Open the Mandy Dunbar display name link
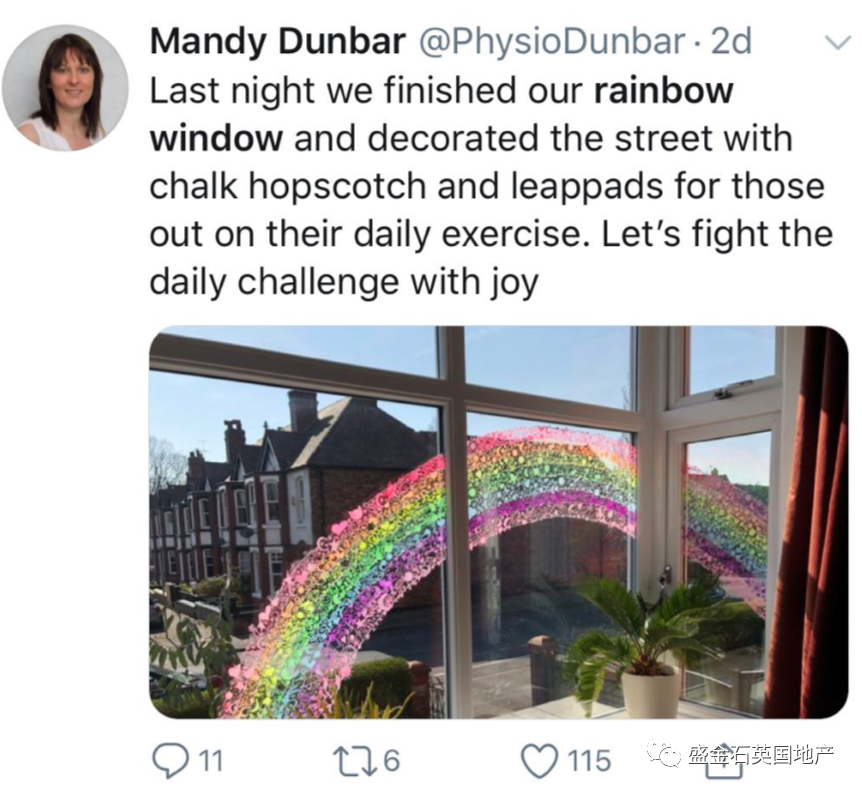The width and height of the screenshot is (862, 792). point(278,41)
